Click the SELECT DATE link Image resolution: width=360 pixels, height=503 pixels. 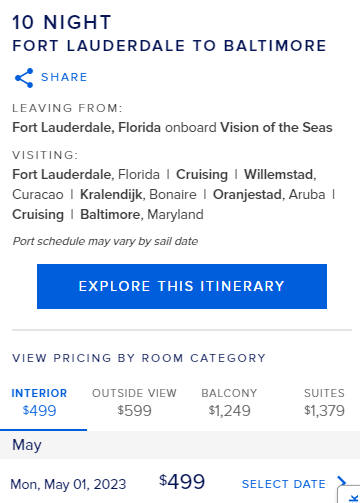coord(284,484)
